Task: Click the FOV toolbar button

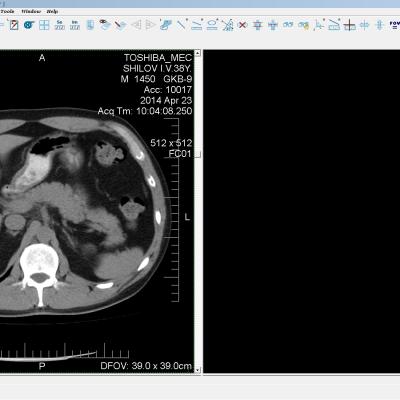Action: pos(395,25)
